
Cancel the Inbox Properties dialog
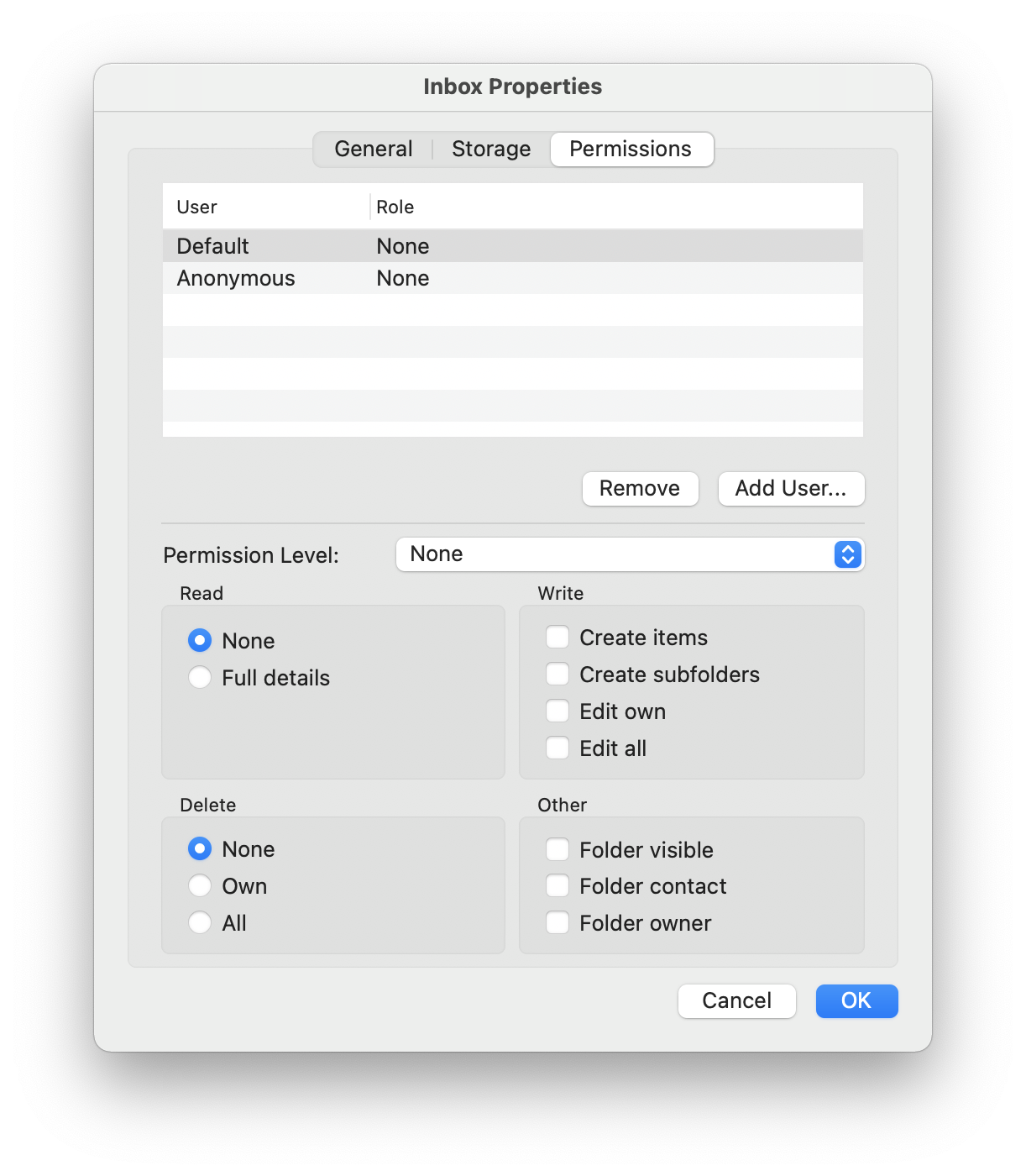coord(736,1000)
